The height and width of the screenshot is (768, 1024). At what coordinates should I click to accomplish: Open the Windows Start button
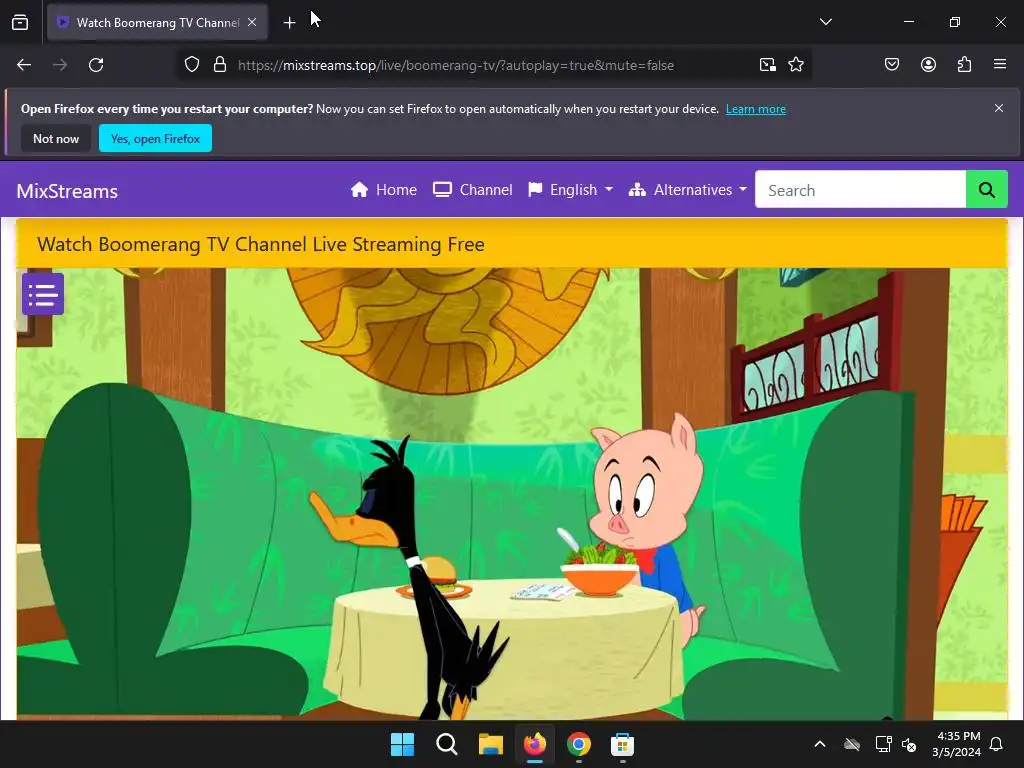402,744
